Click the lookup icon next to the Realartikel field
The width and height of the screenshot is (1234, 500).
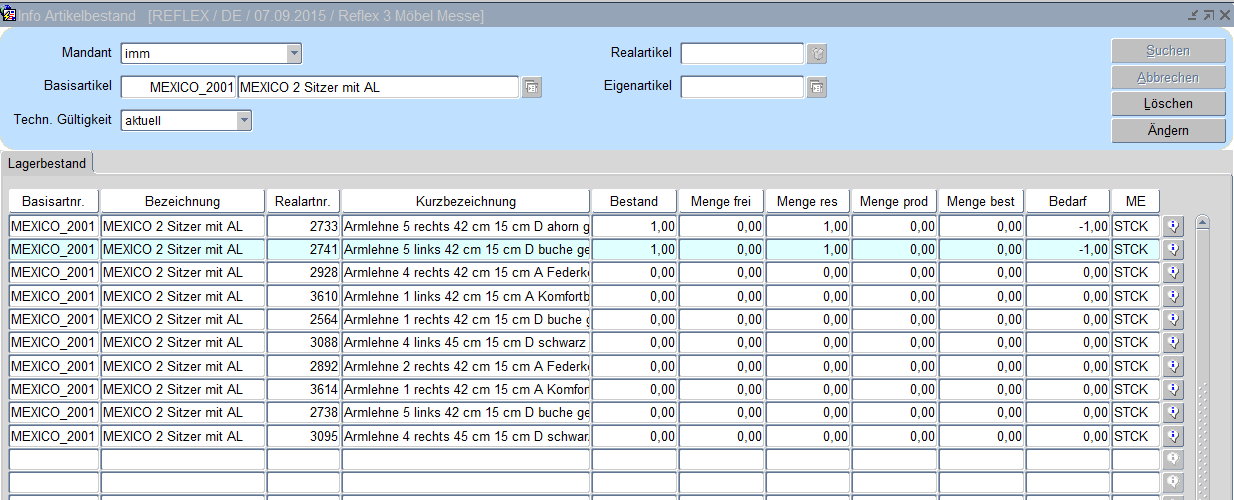817,54
